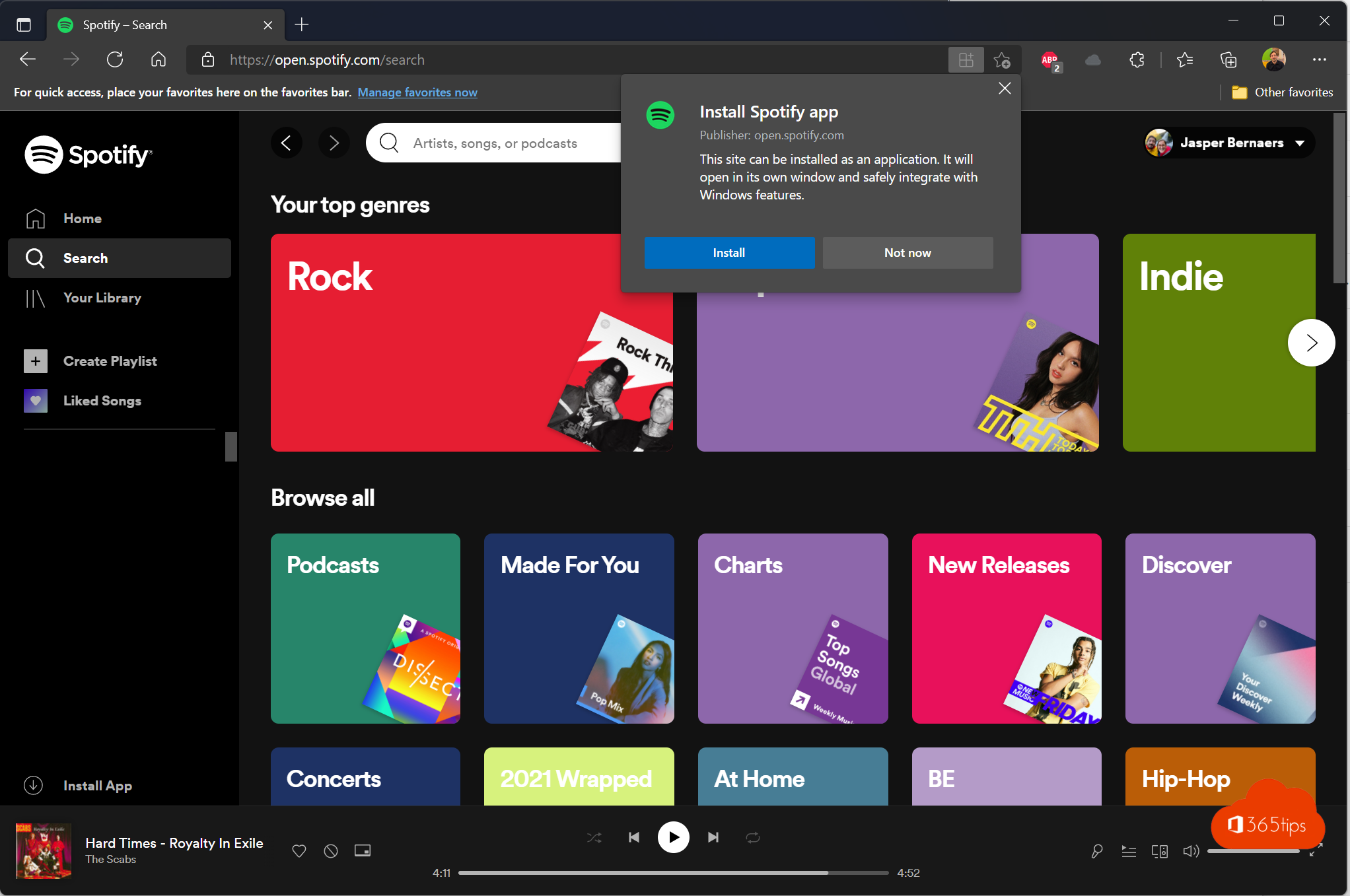Click the skip previous track icon
1350x896 pixels.
click(x=634, y=838)
